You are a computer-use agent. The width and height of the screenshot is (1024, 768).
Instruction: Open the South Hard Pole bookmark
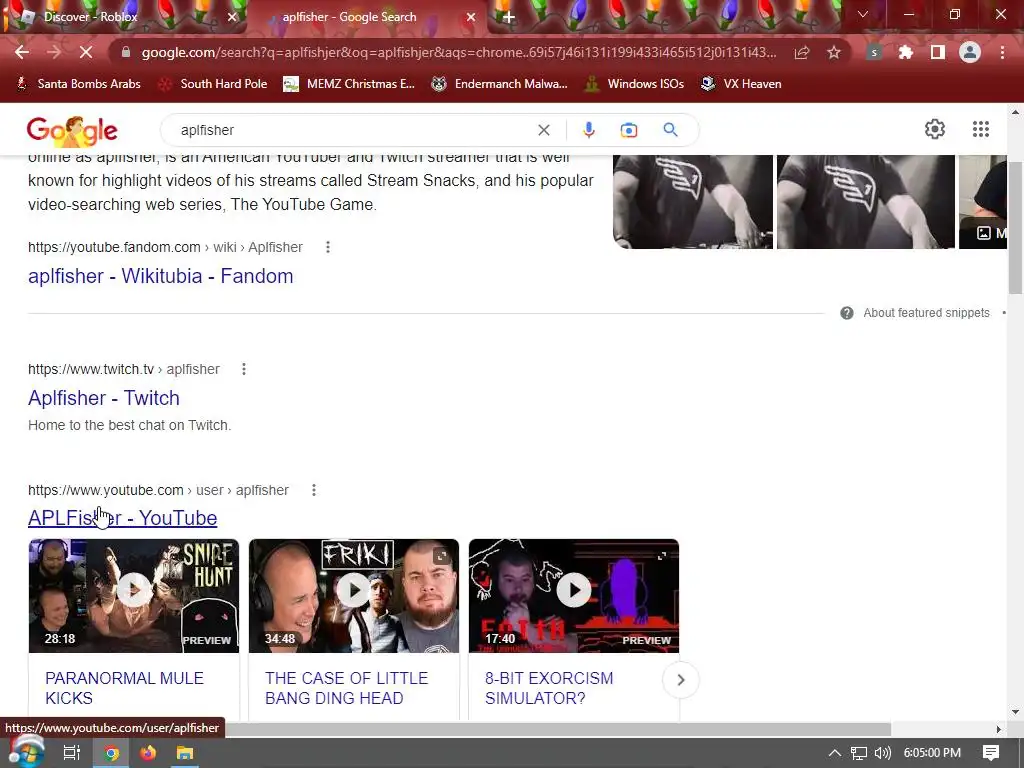coord(214,84)
